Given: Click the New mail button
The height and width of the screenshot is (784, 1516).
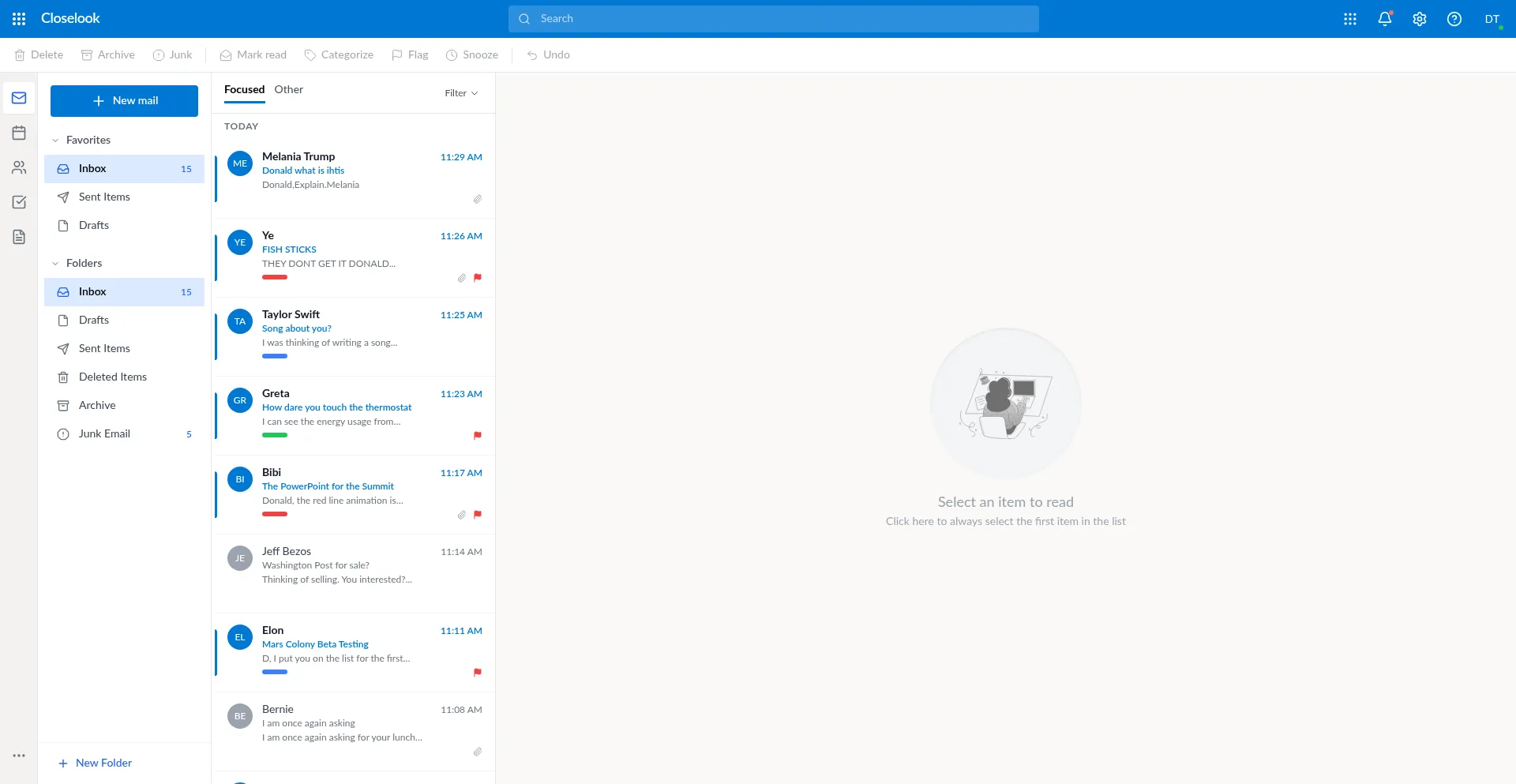Looking at the screenshot, I should 124,101.
